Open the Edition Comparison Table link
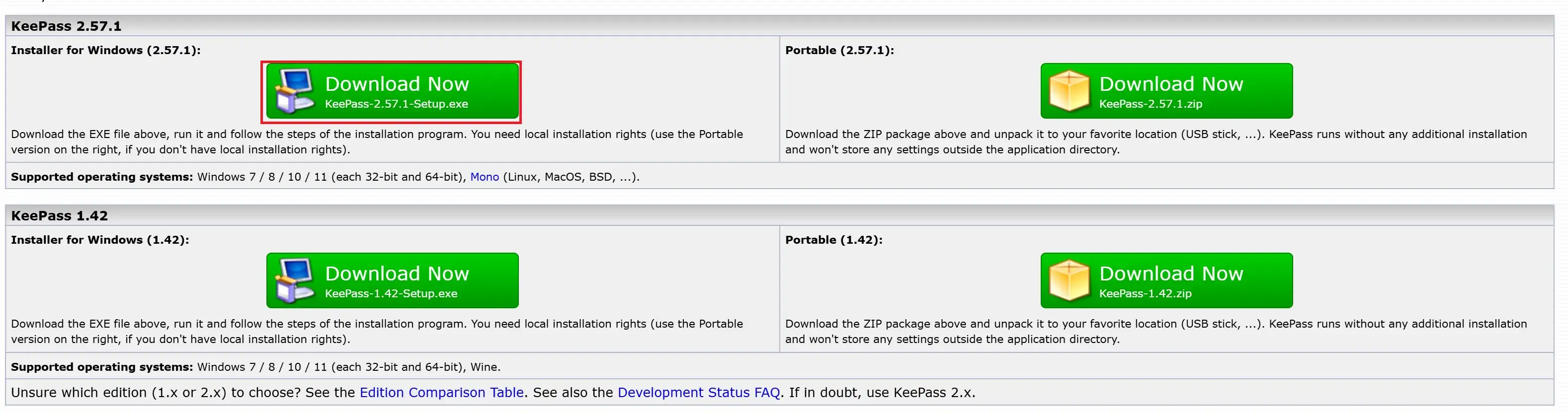 (441, 392)
